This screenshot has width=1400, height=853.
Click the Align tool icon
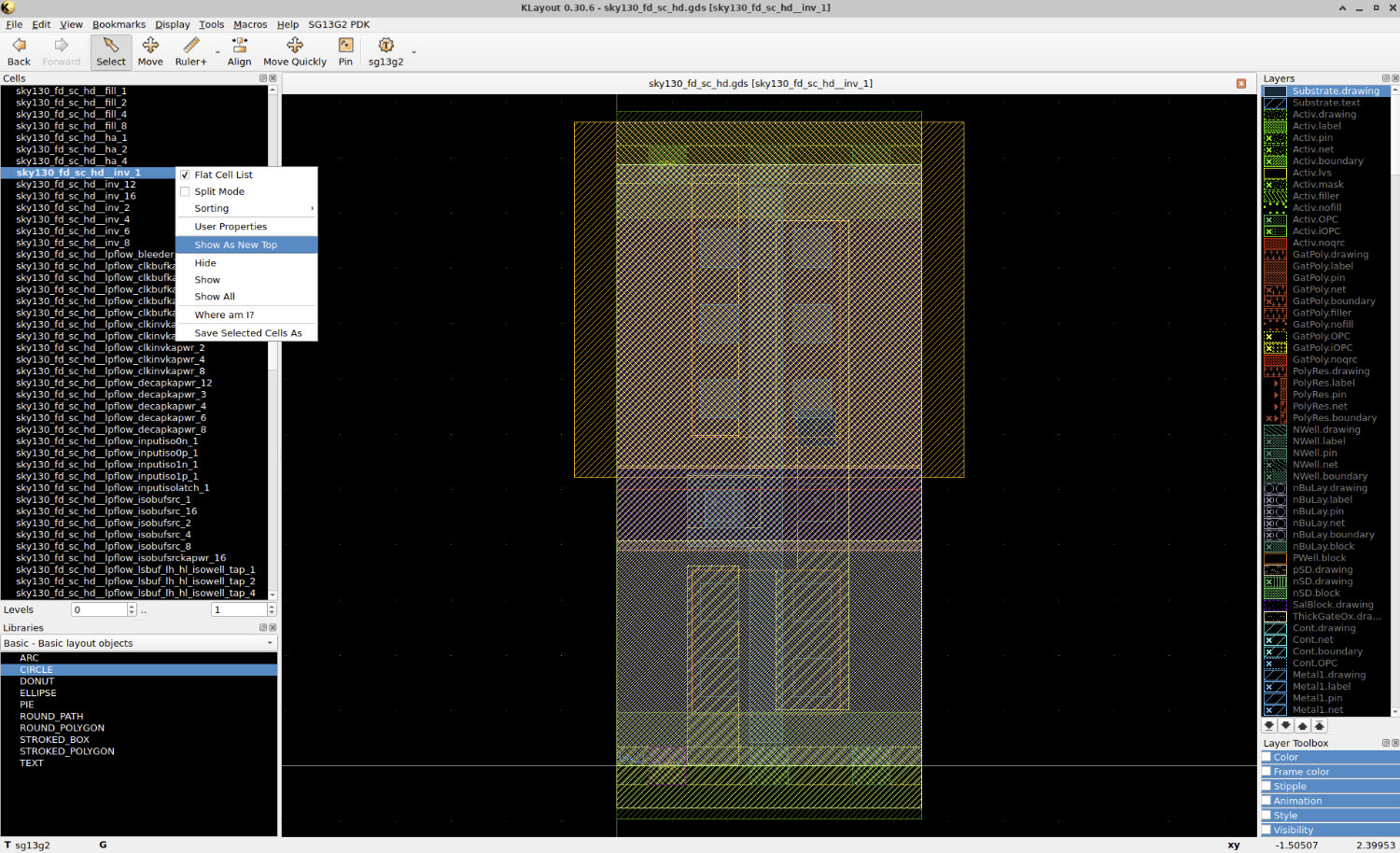click(239, 51)
